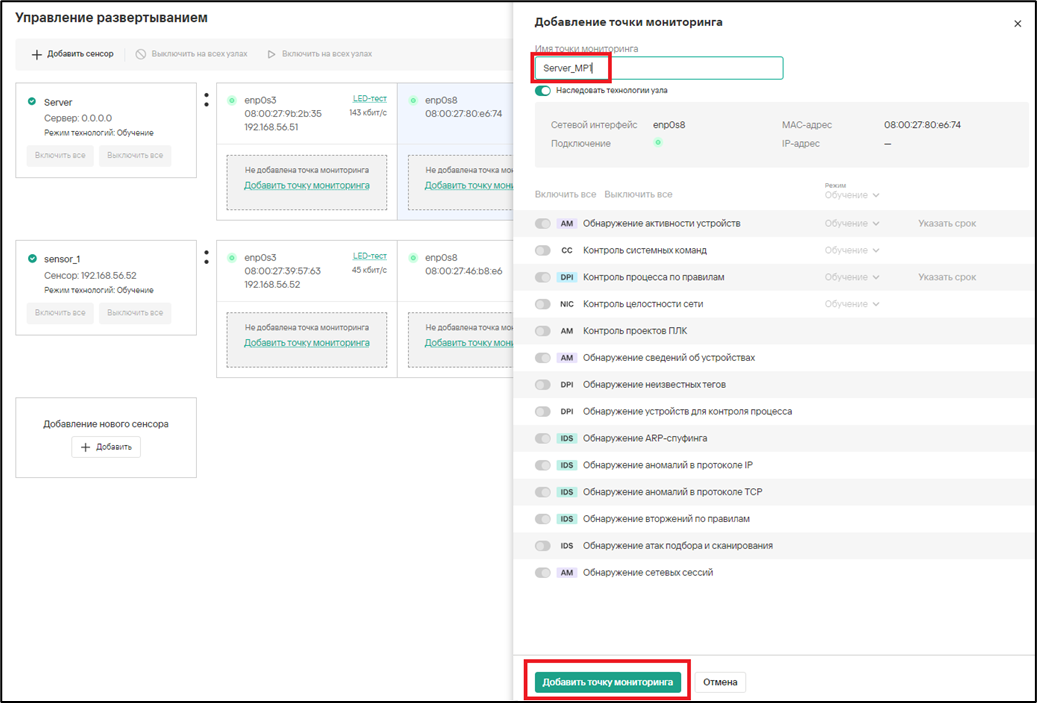Screen dimensions: 1037x703
Task: Toggle Обнаружение аномалий в протоколе IP switch
Action: [x=542, y=466]
